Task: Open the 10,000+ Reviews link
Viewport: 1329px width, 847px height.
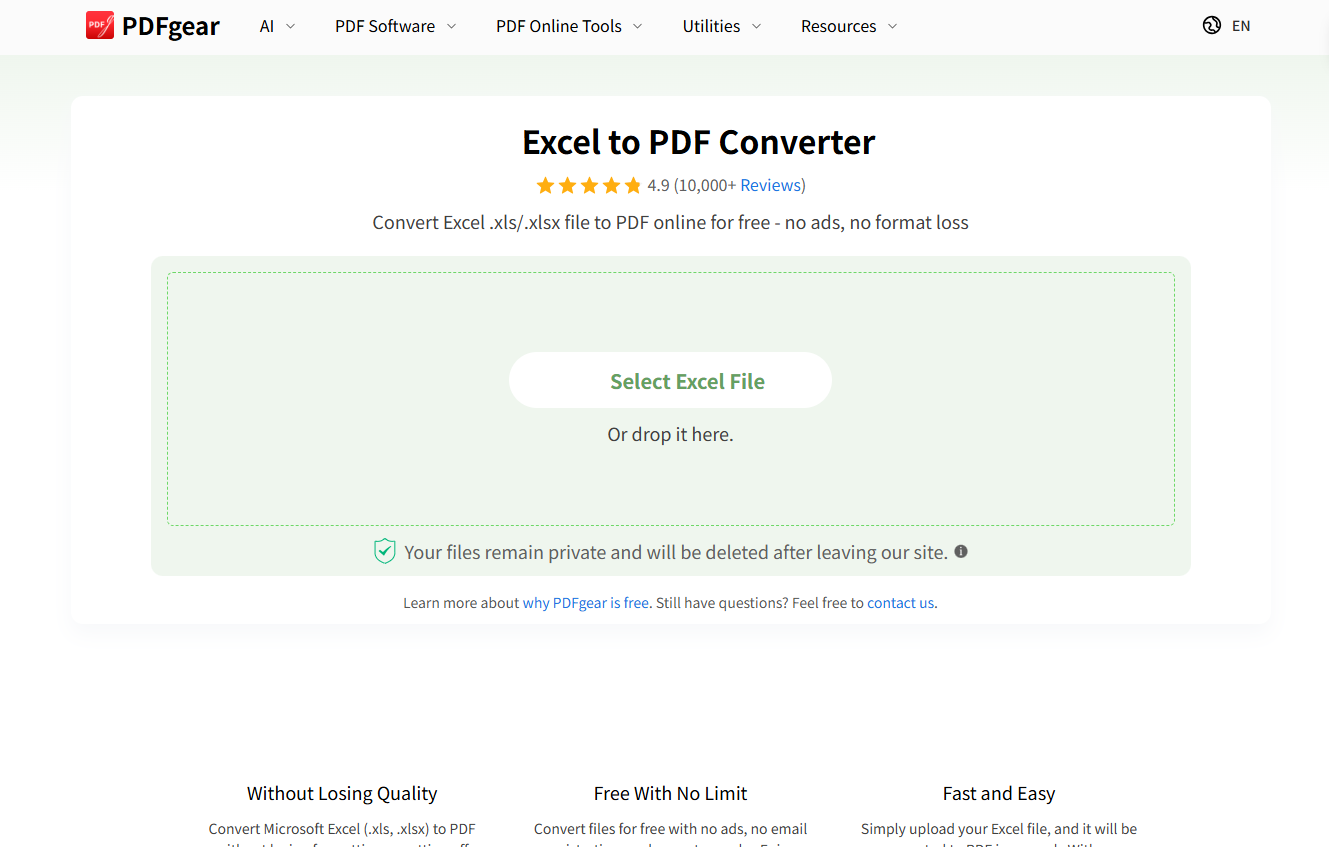Action: (x=742, y=185)
